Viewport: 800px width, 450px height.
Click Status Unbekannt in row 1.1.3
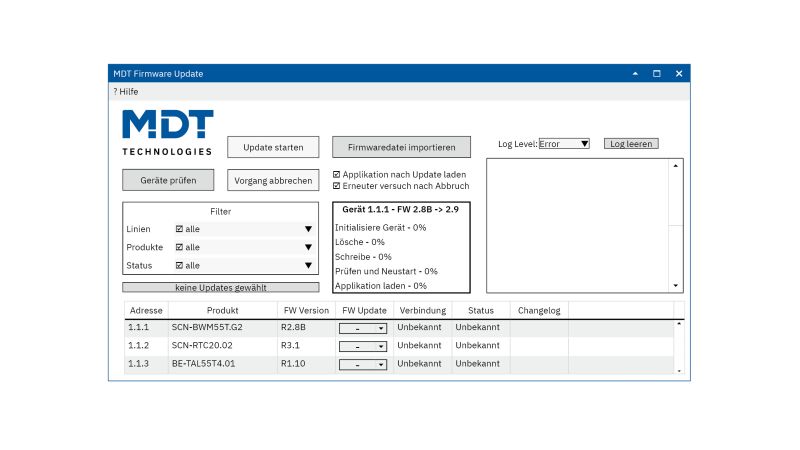click(x=478, y=364)
